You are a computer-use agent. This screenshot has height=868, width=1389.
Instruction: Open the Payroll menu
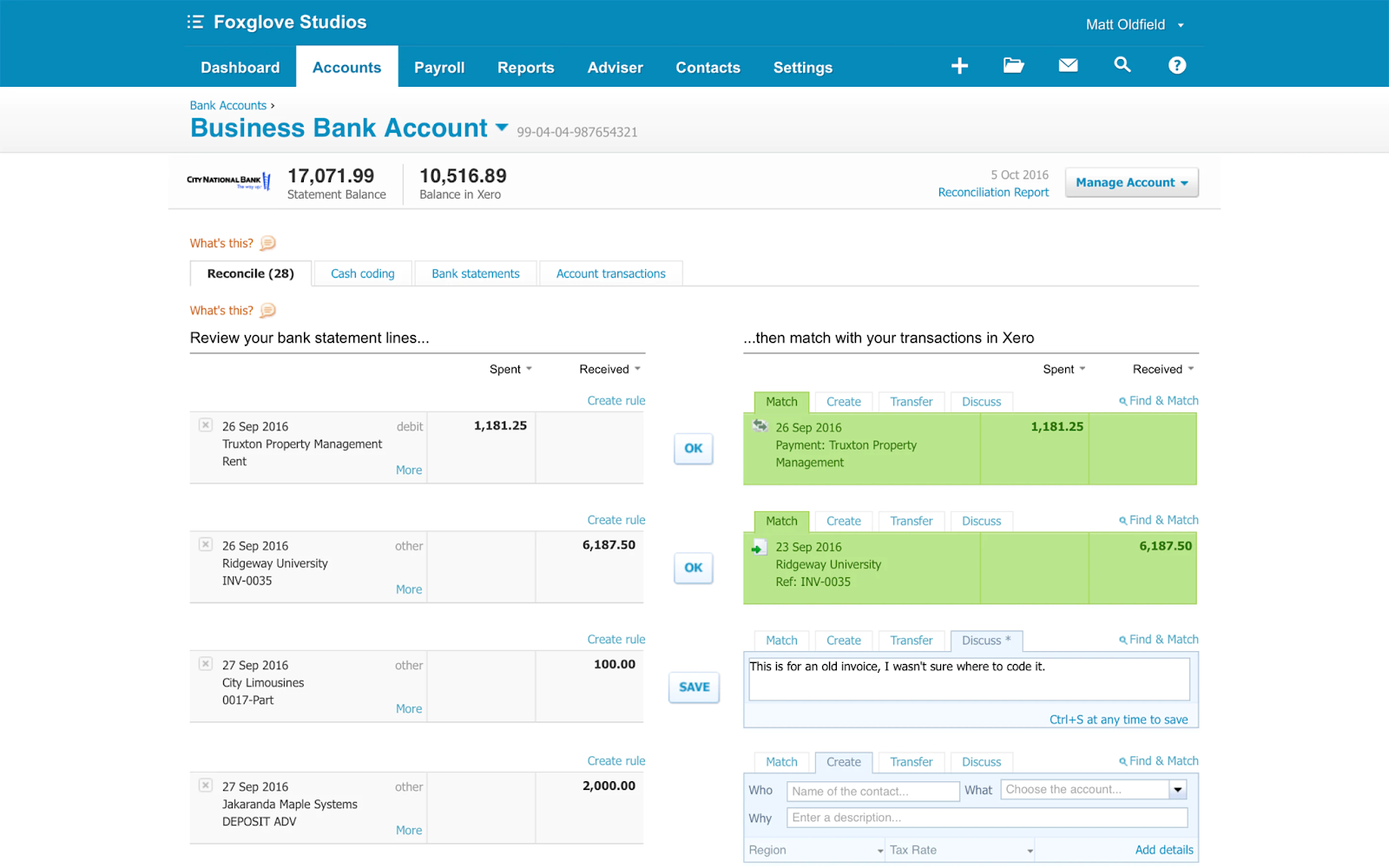[439, 67]
